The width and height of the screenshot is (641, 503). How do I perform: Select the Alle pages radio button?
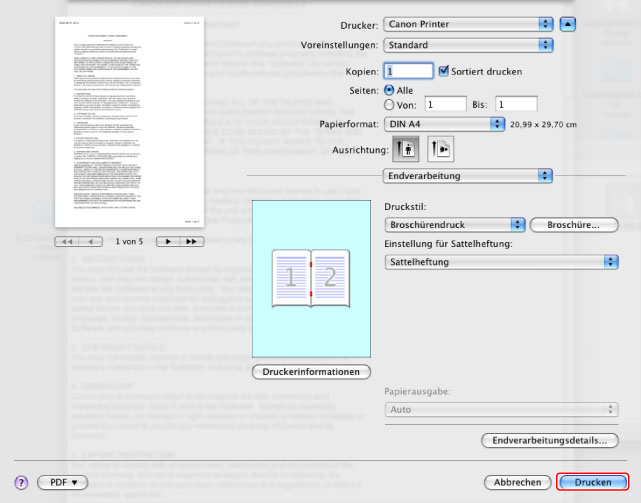click(x=390, y=89)
